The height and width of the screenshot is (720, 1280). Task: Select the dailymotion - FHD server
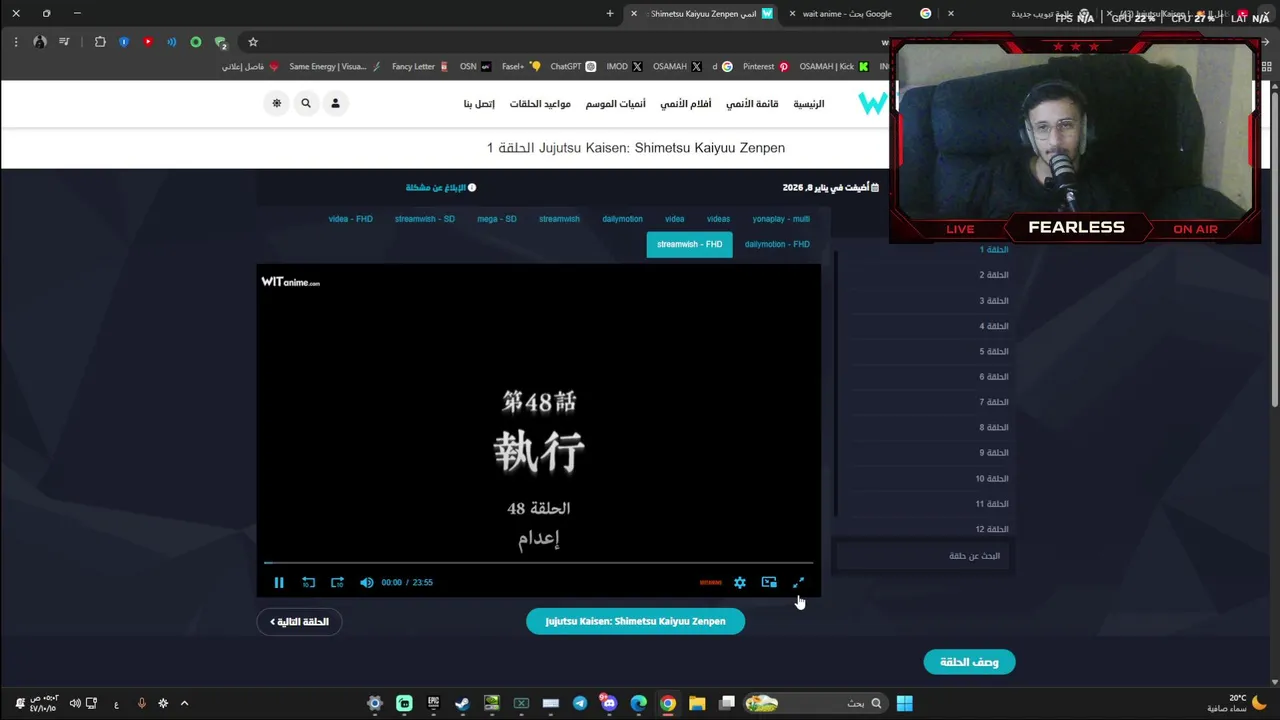(x=777, y=244)
